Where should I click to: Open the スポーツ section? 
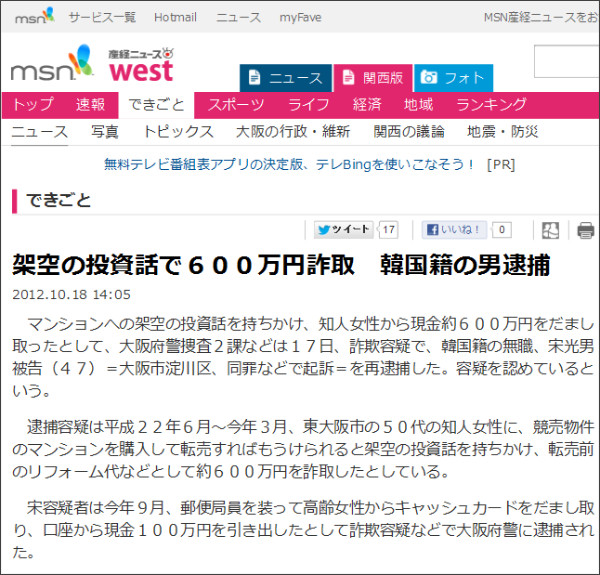236,104
